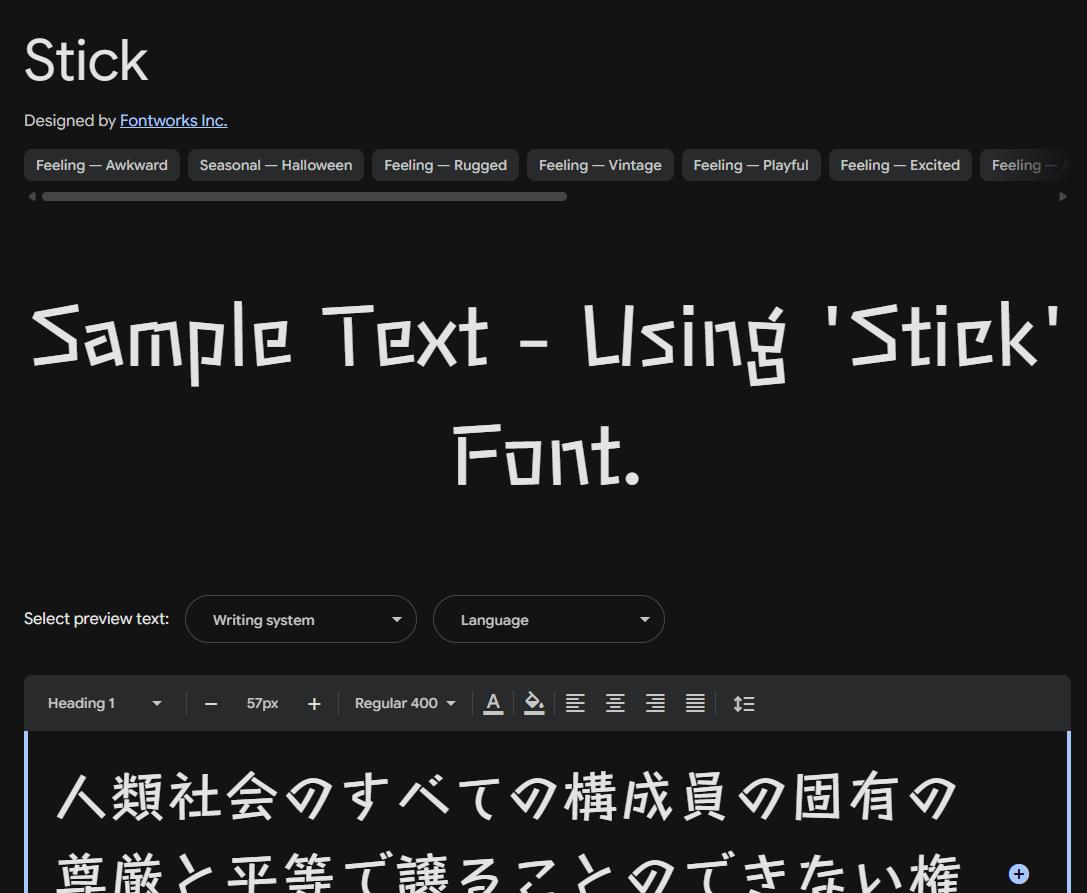This screenshot has height=893, width=1087.
Task: Open the line height spacing control
Action: pyautogui.click(x=744, y=704)
